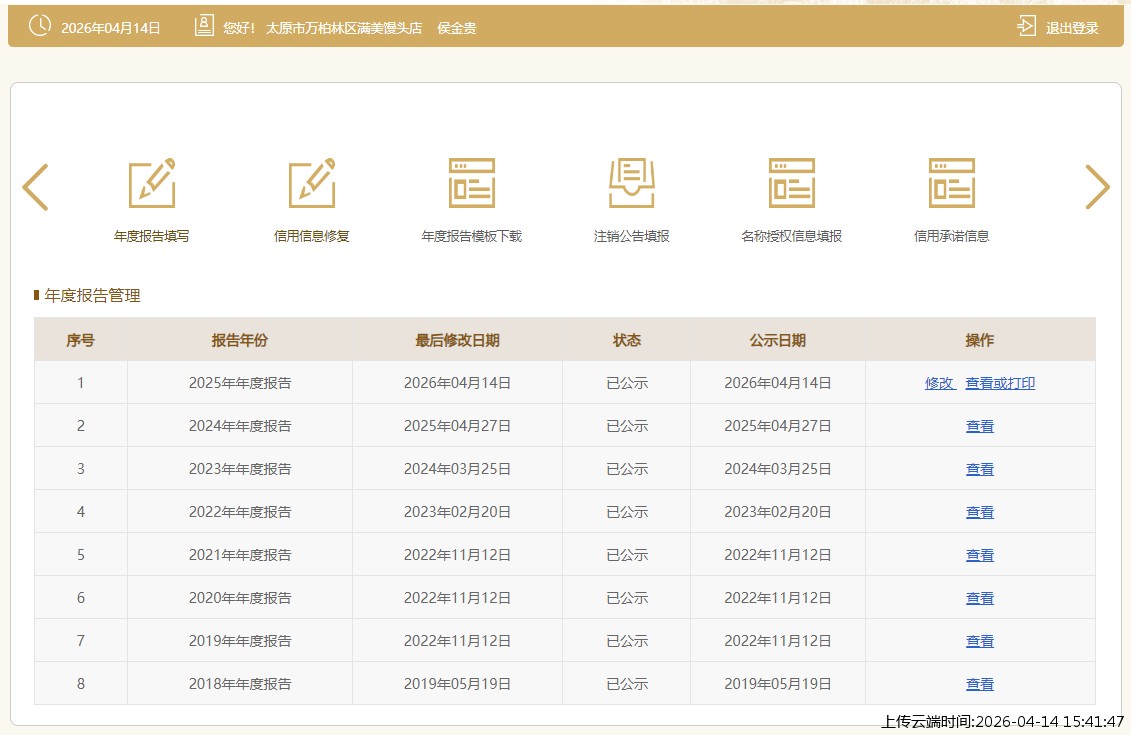Click the 信用信息修复 icon
The height and width of the screenshot is (735, 1131).
tap(312, 184)
